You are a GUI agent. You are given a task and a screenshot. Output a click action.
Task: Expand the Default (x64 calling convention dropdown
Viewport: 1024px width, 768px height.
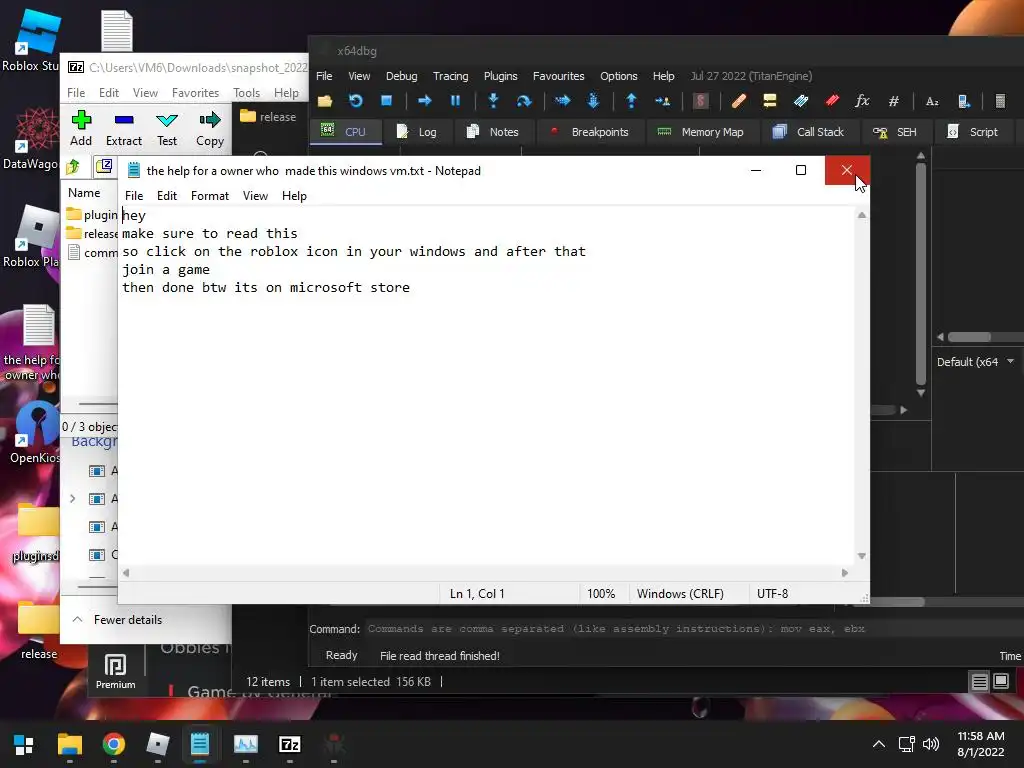pyautogui.click(x=976, y=362)
